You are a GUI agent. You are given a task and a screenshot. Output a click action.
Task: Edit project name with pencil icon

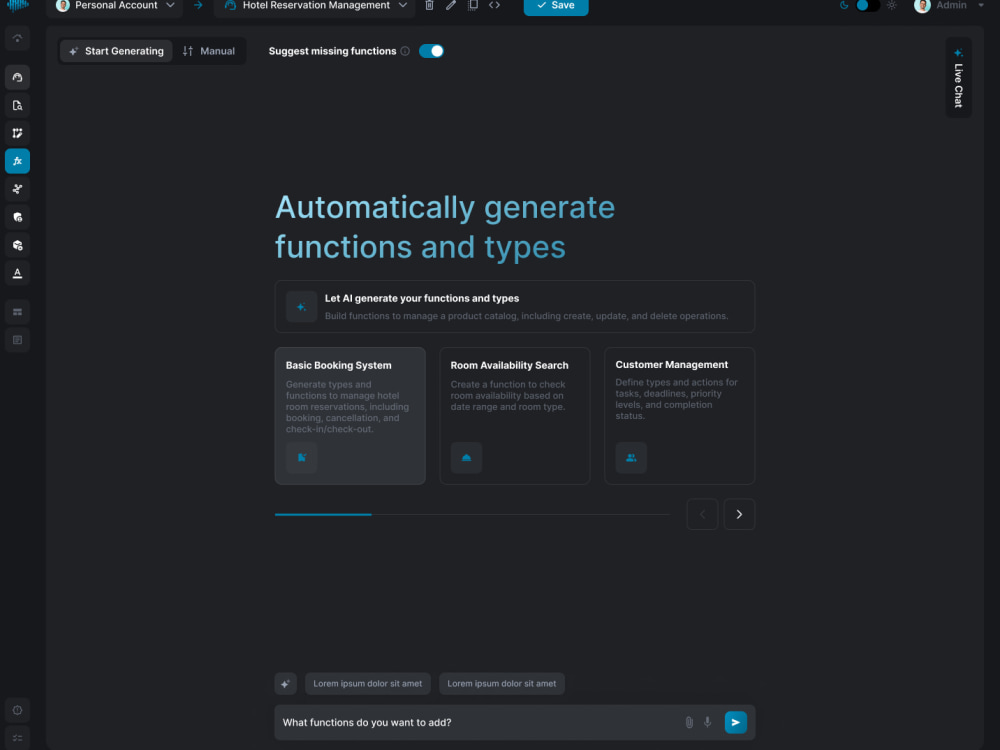pos(451,5)
